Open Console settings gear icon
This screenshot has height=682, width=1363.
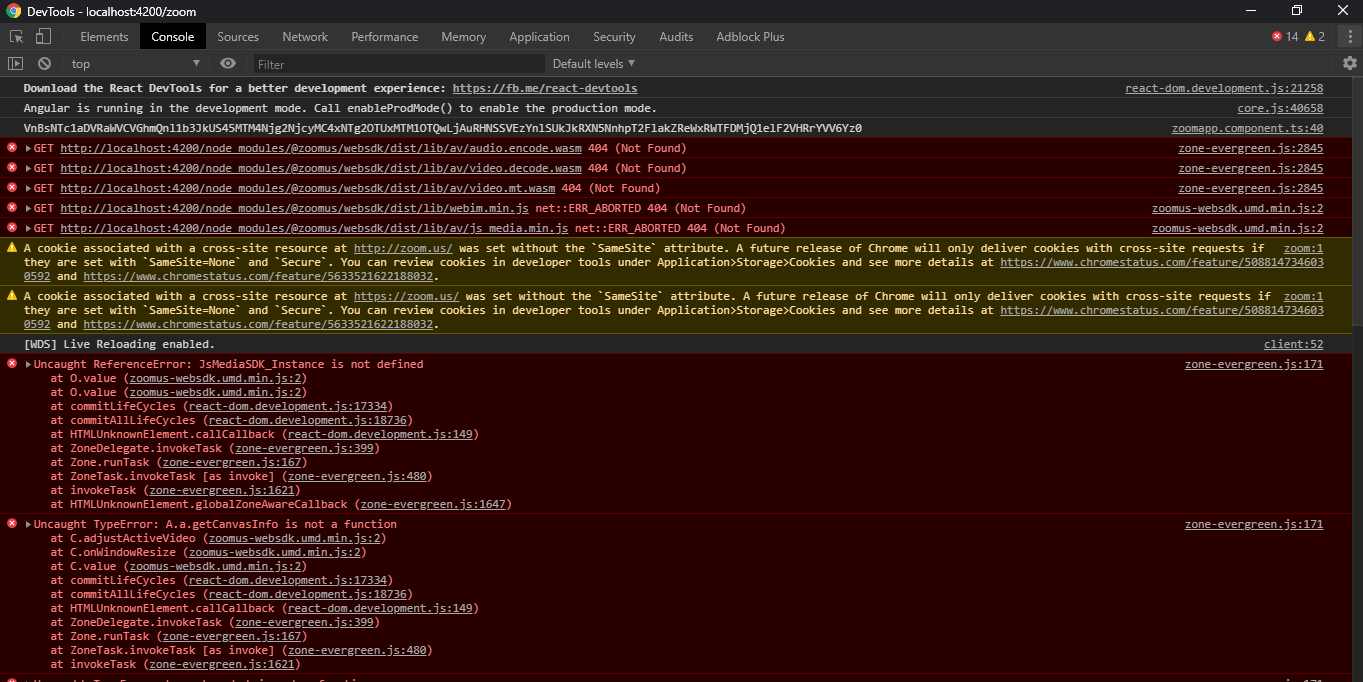click(x=1350, y=64)
